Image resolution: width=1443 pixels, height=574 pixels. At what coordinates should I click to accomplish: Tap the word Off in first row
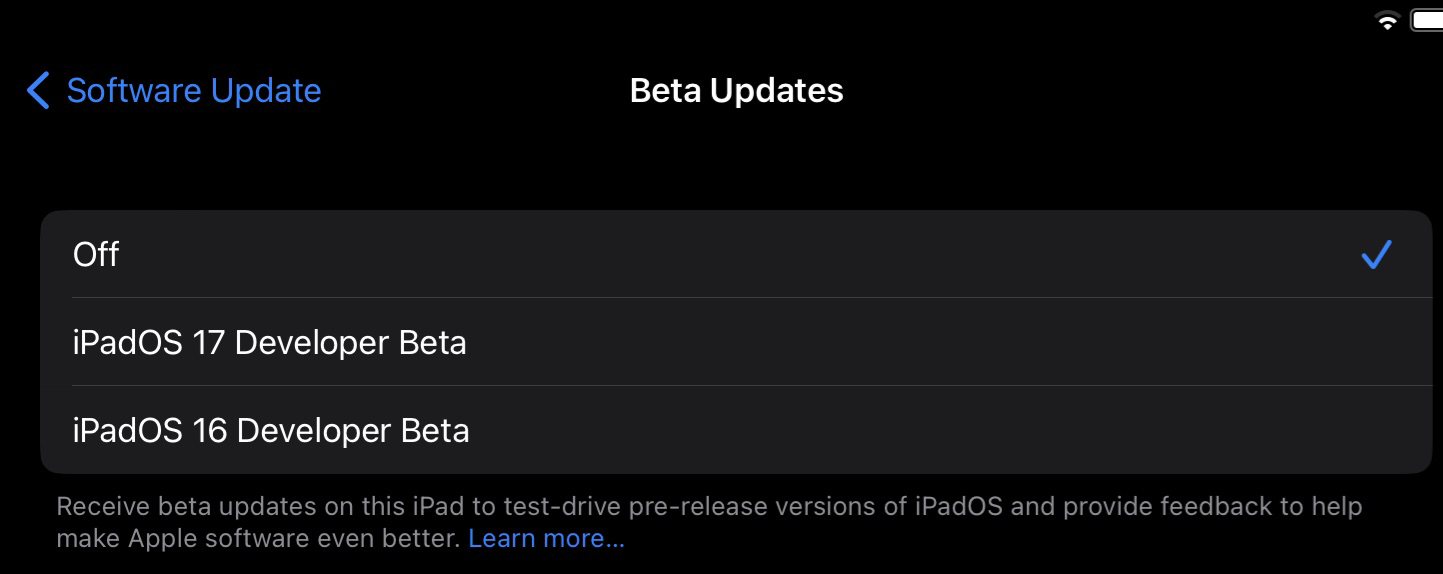96,254
